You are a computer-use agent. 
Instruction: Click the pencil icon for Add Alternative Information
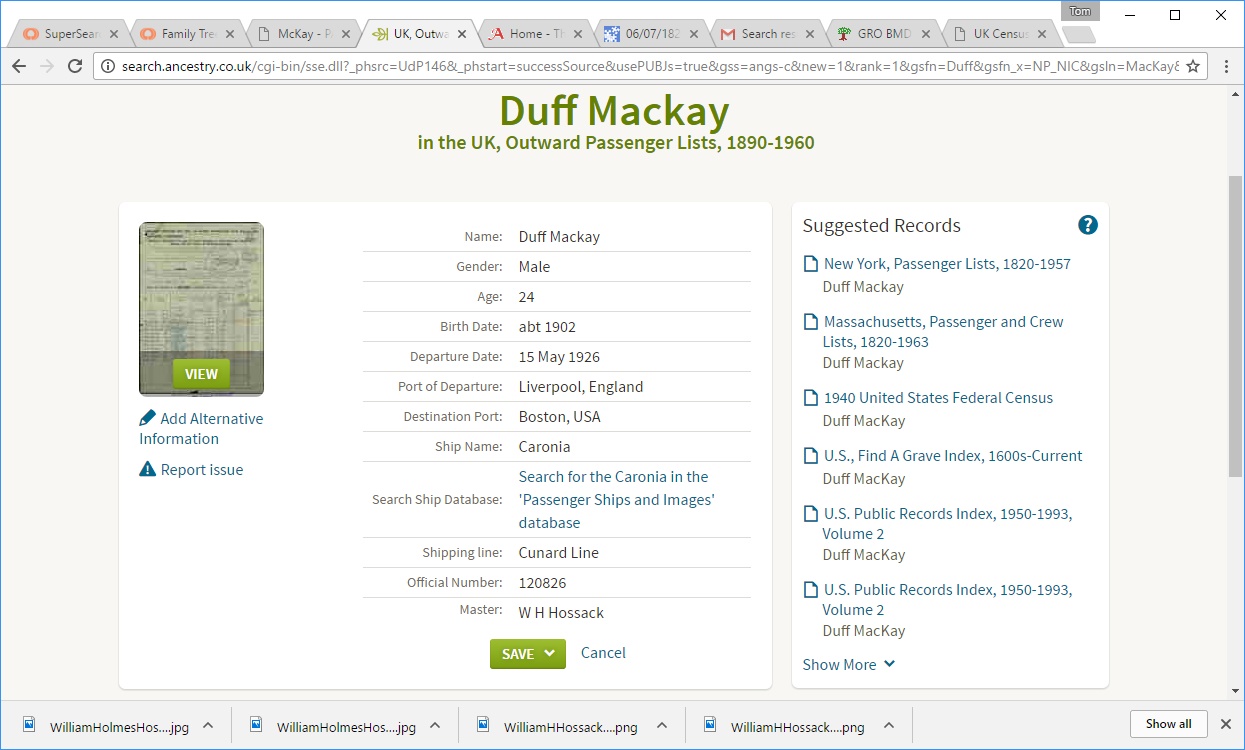148,418
